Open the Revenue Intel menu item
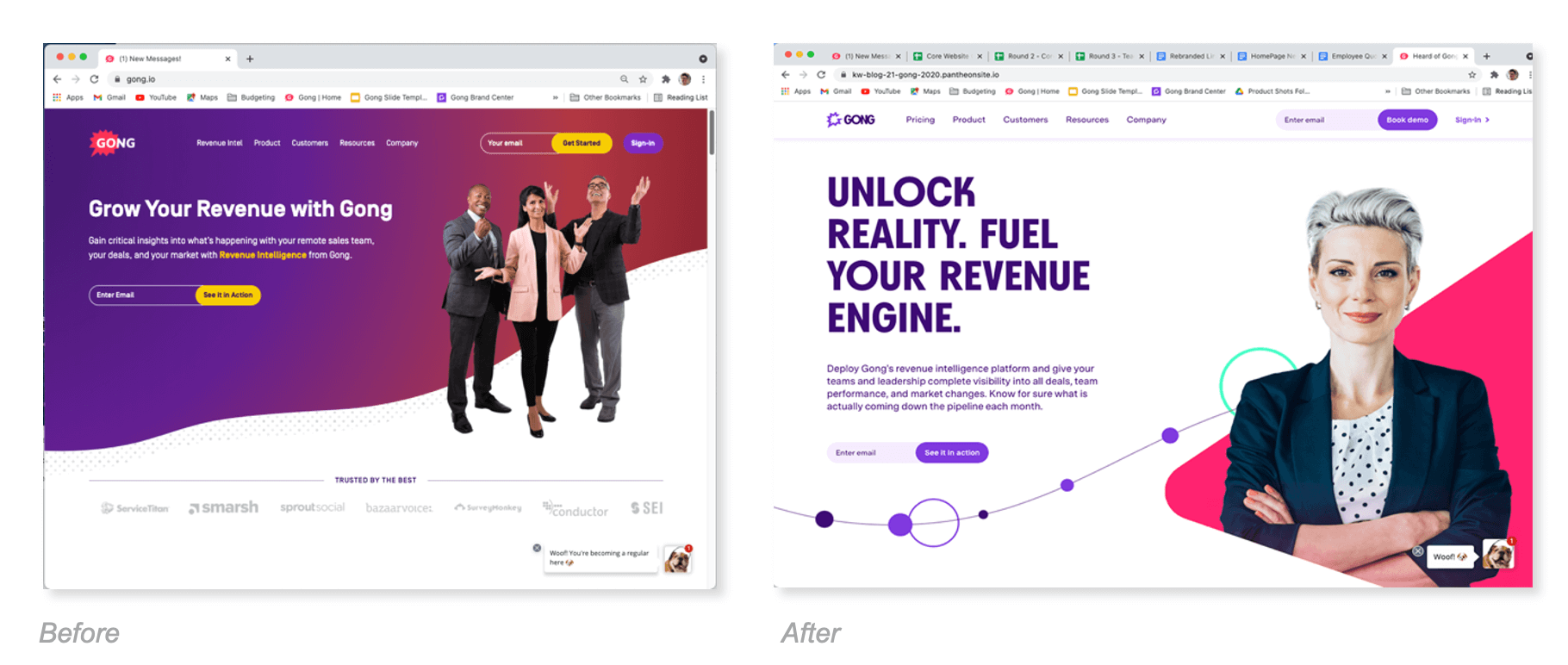 [x=220, y=143]
